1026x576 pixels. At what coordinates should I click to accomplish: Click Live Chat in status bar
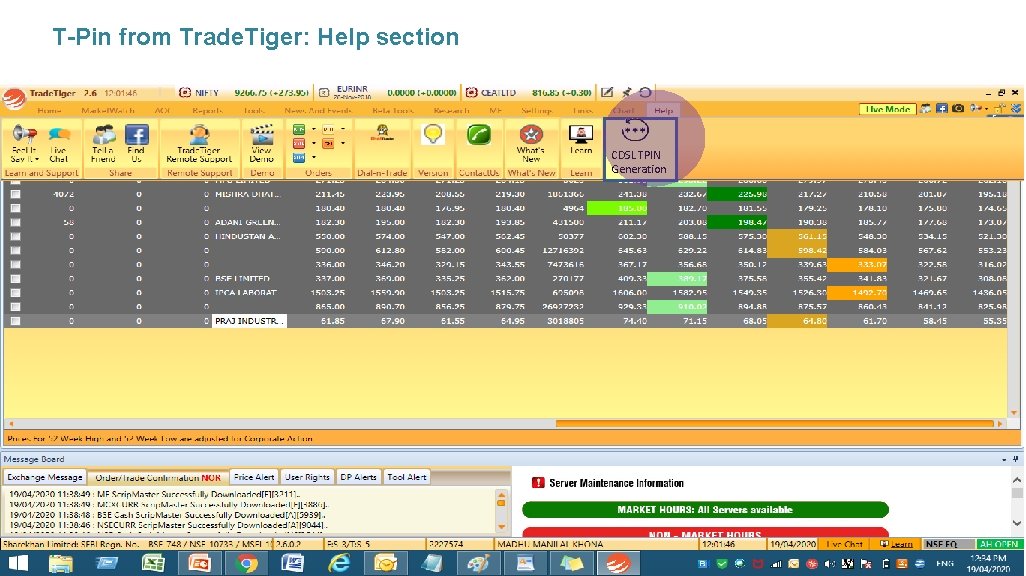844,544
